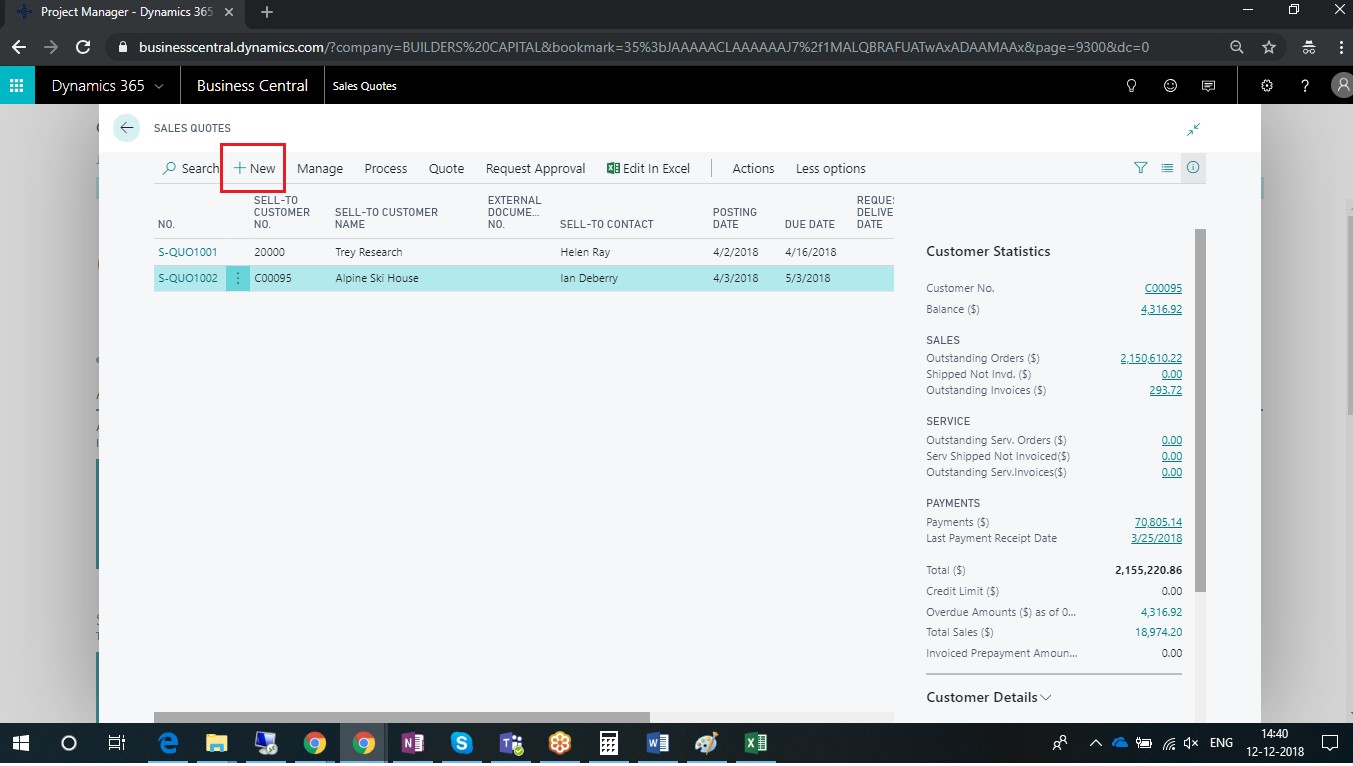1353x766 pixels.
Task: Collapse the page with the shrink arrows icon
Action: pyautogui.click(x=1193, y=129)
